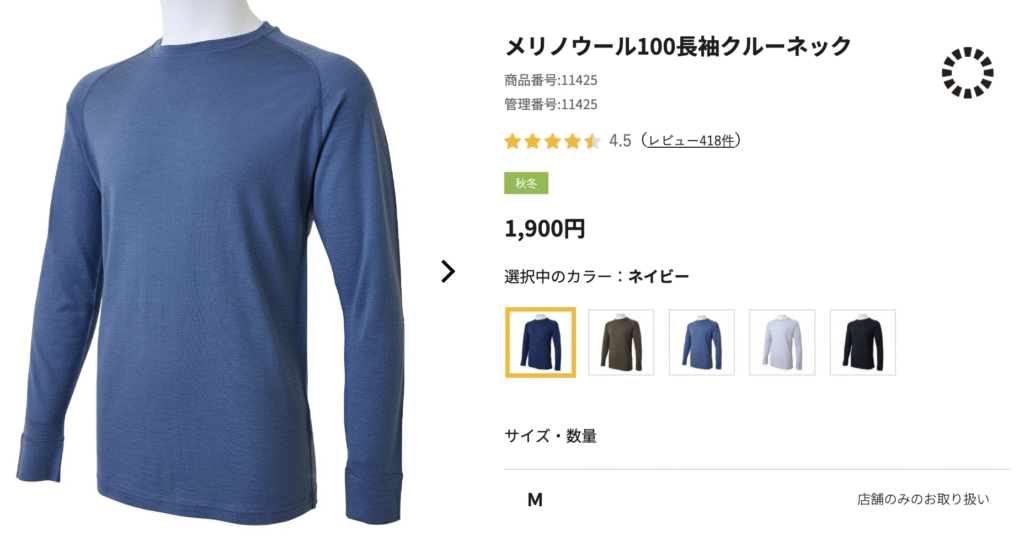Image resolution: width=1024 pixels, height=536 pixels.
Task: Click the メリノウール100長袖クルーネック title
Action: tap(678, 46)
